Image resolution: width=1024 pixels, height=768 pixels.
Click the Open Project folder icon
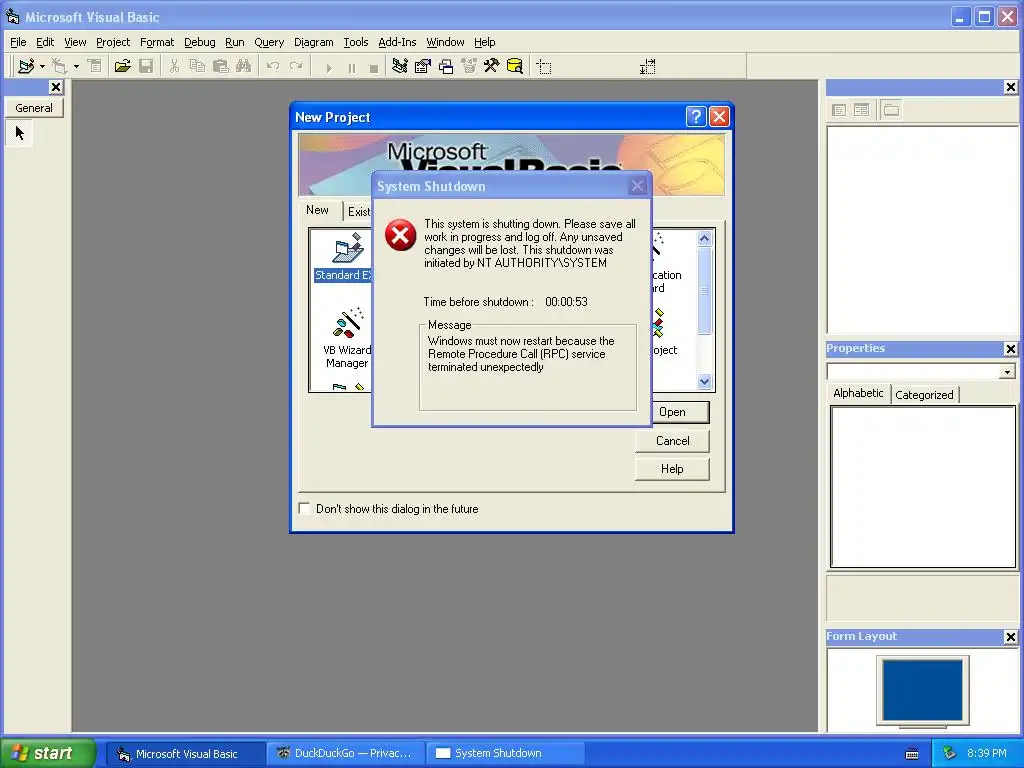point(122,66)
